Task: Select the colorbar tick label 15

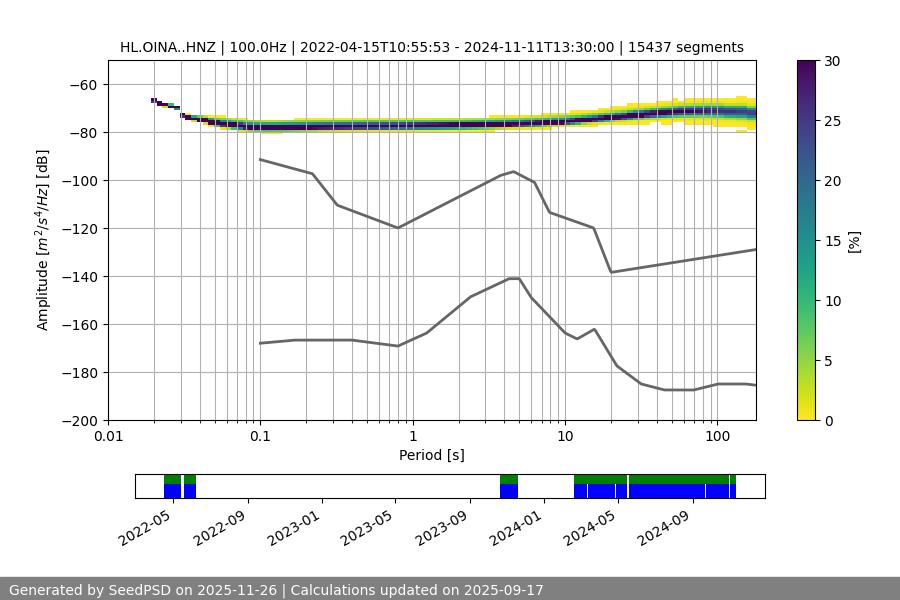Action: [x=834, y=241]
